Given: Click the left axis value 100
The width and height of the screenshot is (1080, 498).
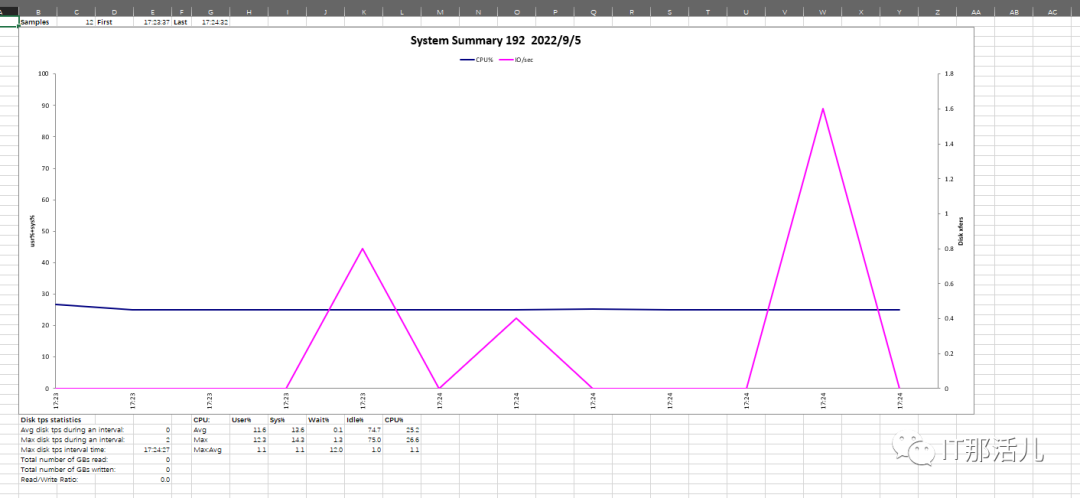Looking at the screenshot, I should (44, 74).
